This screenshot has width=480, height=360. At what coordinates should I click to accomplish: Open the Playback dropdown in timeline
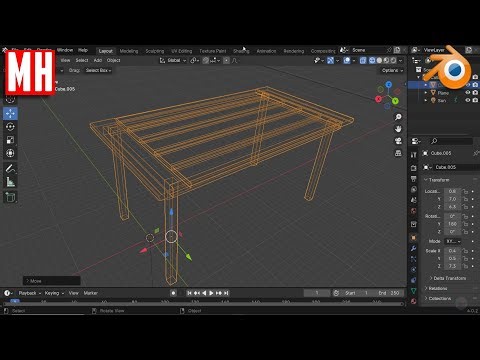tap(29, 293)
